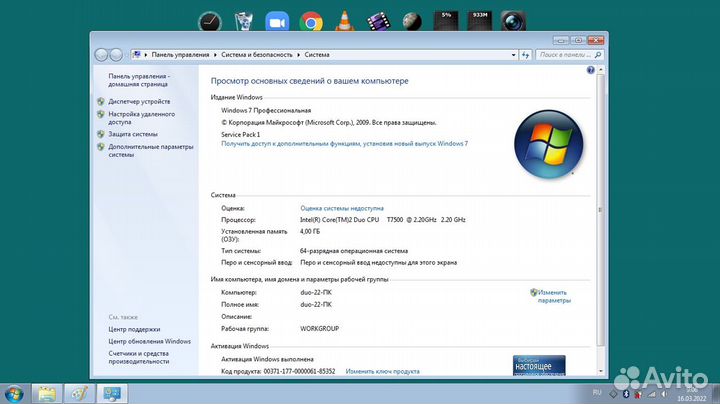Click Windows 7 Профессиональная text
Viewport: 720px width, 404px height.
[266, 111]
